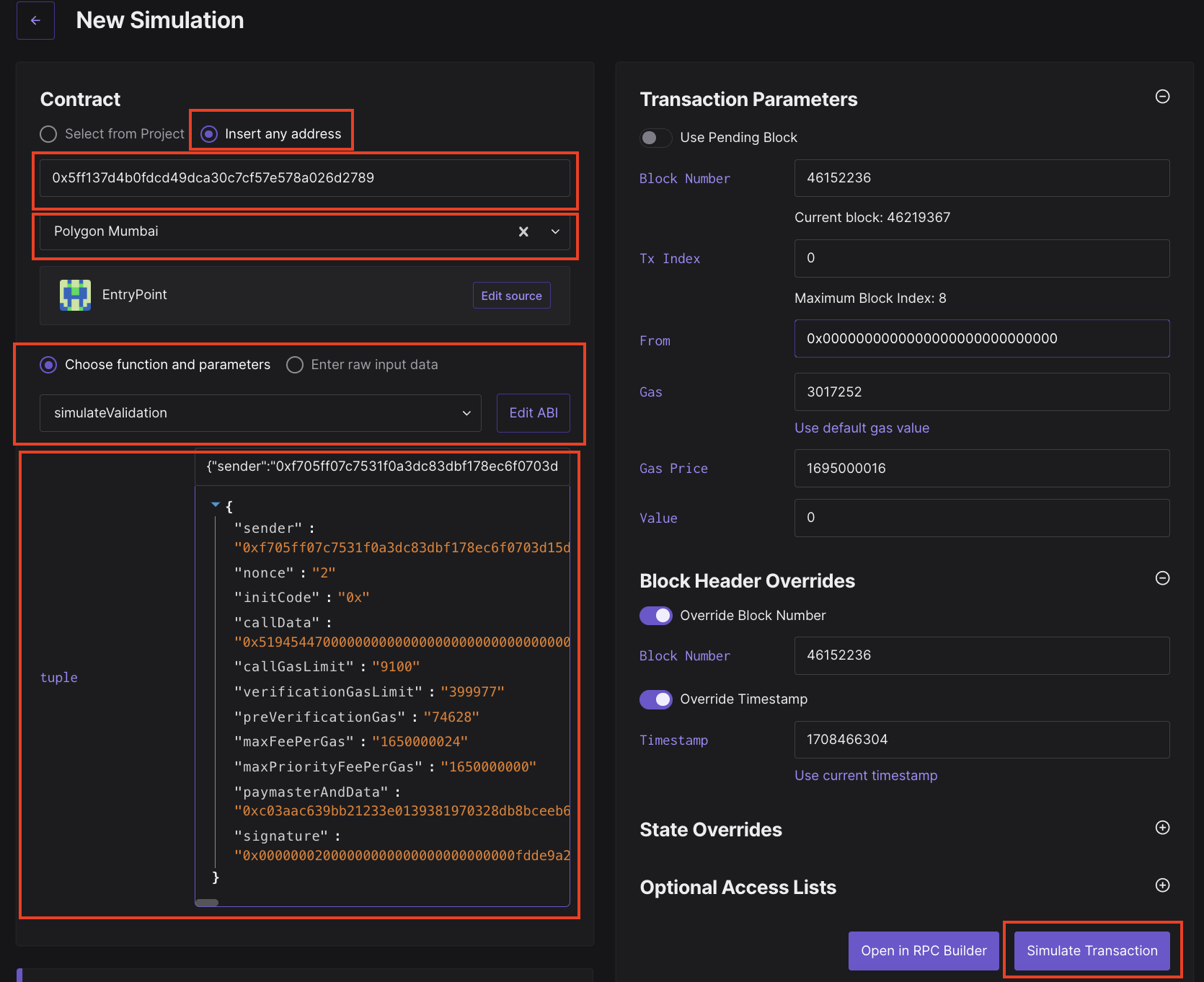The image size is (1204, 982).
Task: Expand the State Overrides section
Action: (x=1162, y=828)
